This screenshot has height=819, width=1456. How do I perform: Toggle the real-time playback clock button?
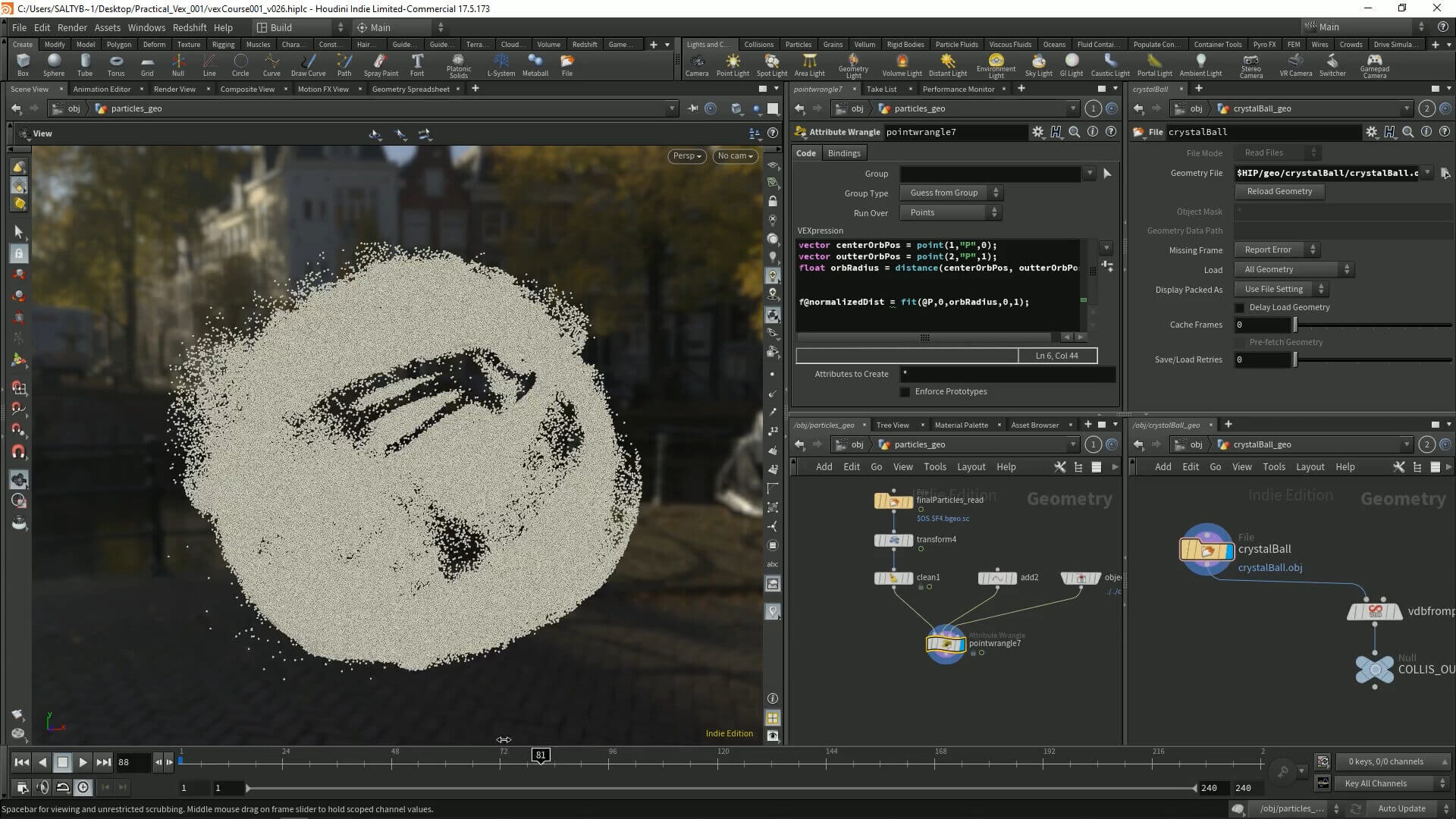tap(83, 788)
